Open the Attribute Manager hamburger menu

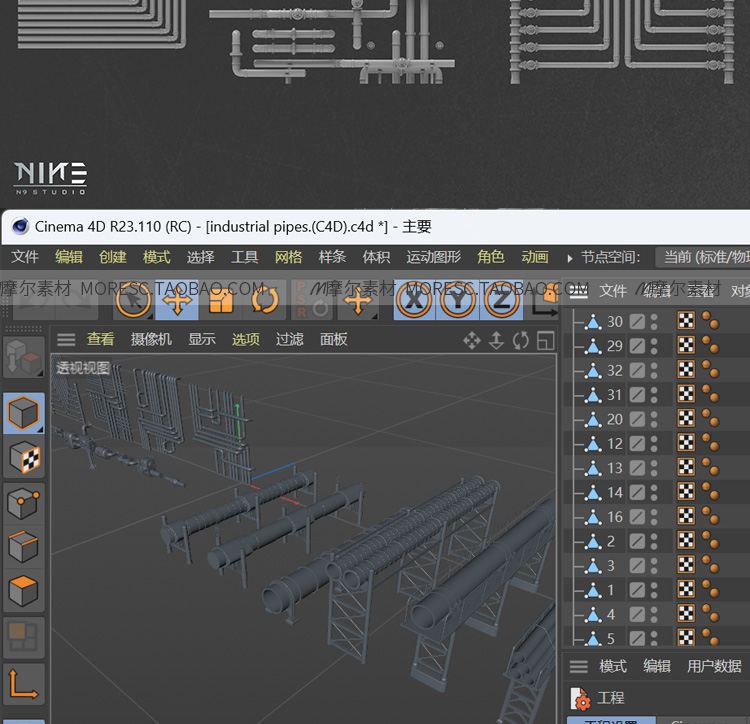(x=578, y=666)
